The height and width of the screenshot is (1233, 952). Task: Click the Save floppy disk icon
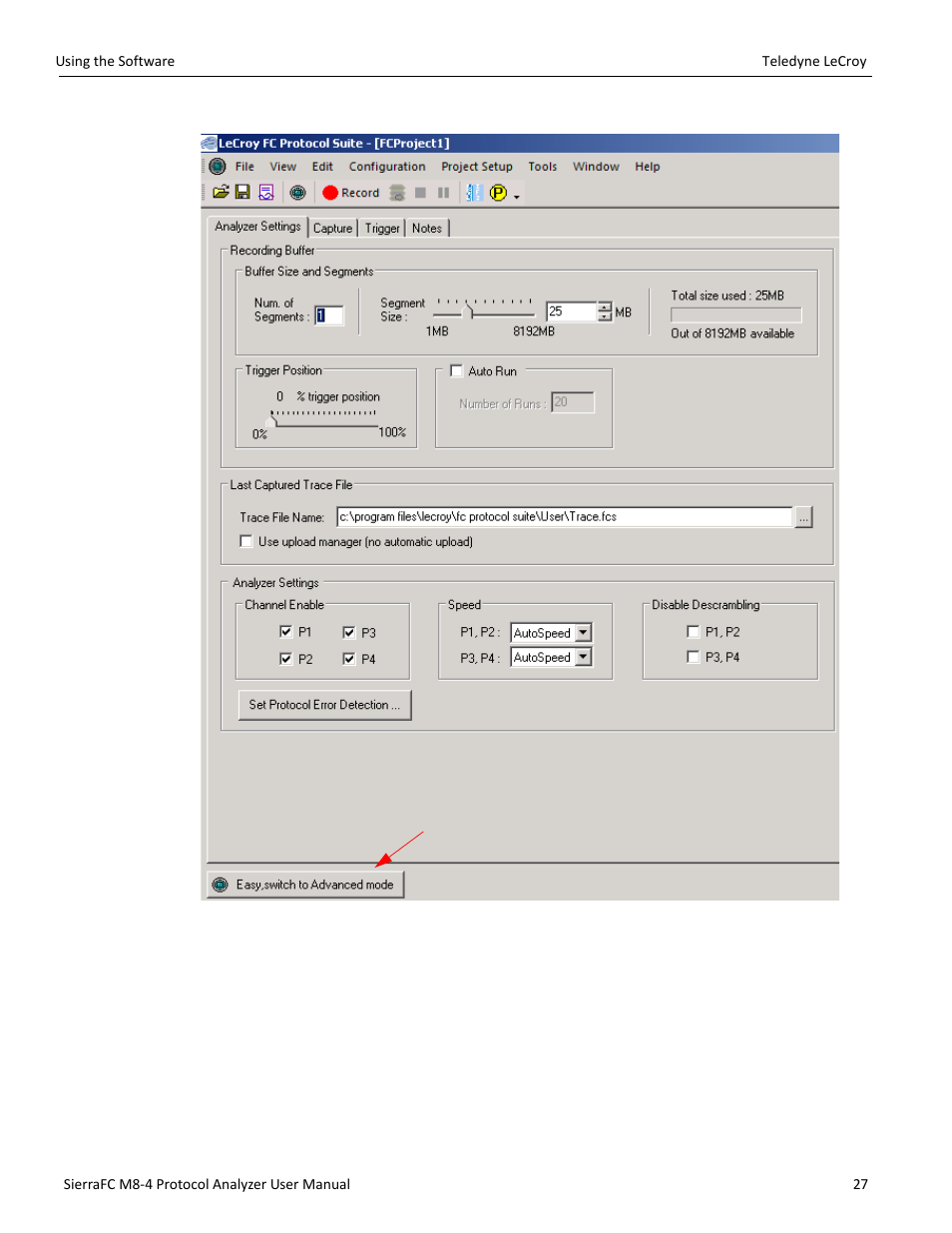tap(242, 193)
